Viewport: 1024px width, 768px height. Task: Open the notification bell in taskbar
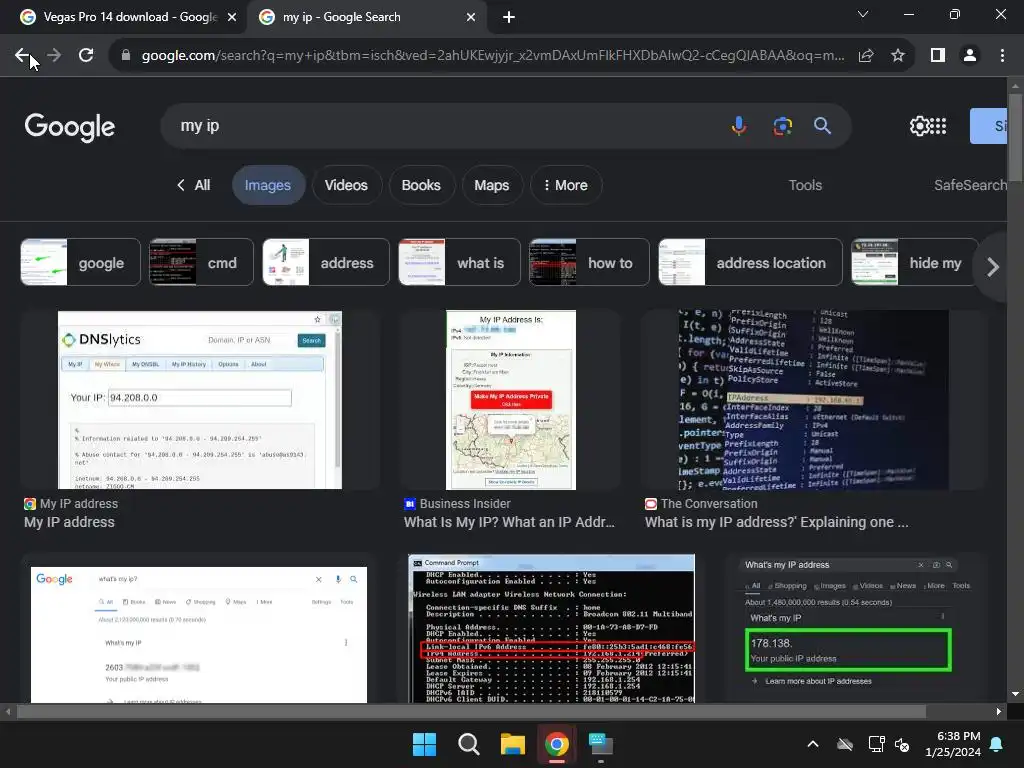[997, 744]
